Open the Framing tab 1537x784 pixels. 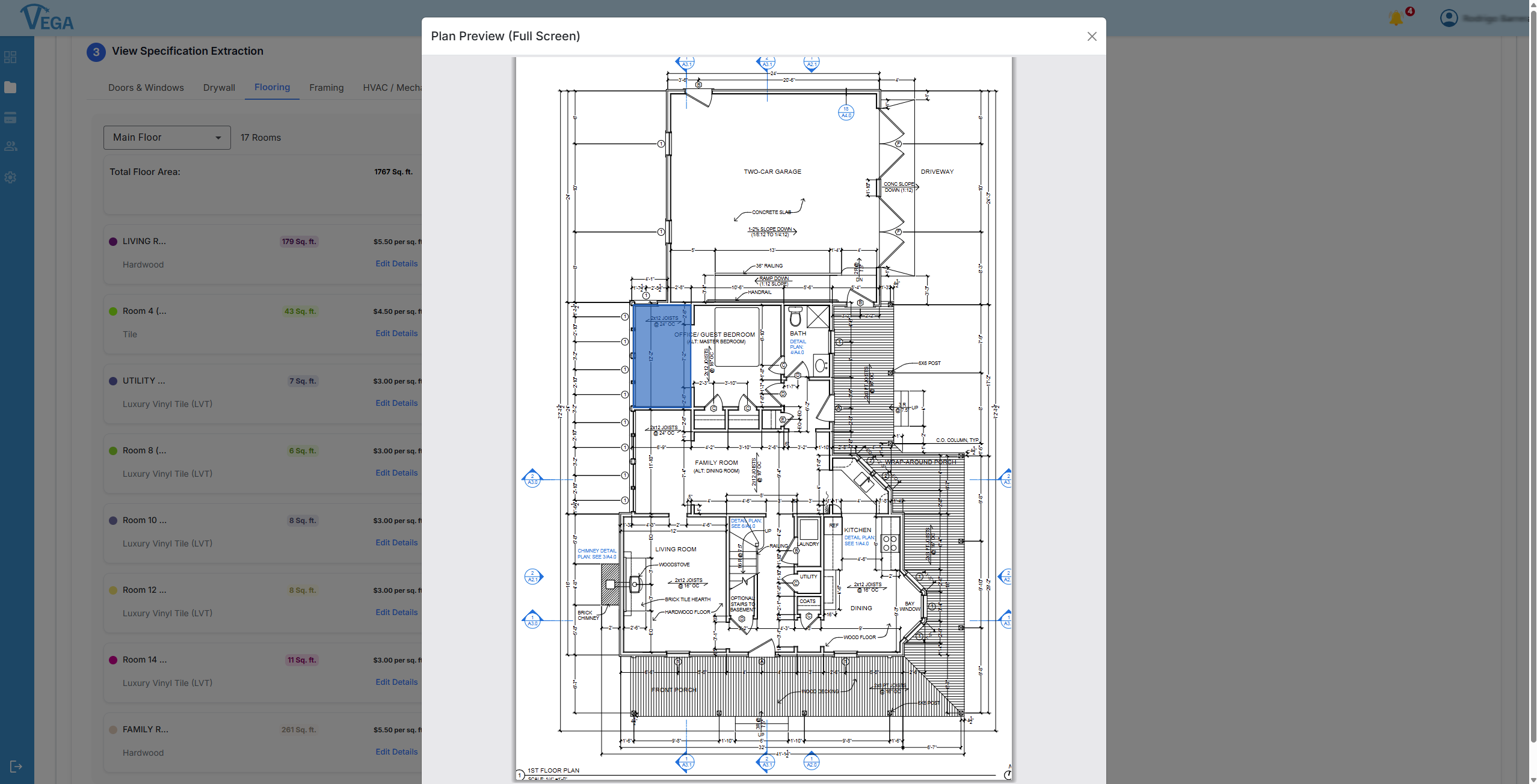(x=326, y=88)
